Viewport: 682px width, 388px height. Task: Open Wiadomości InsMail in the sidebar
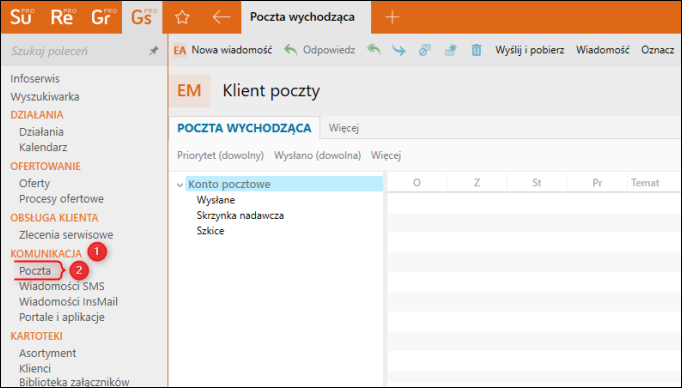click(x=68, y=302)
